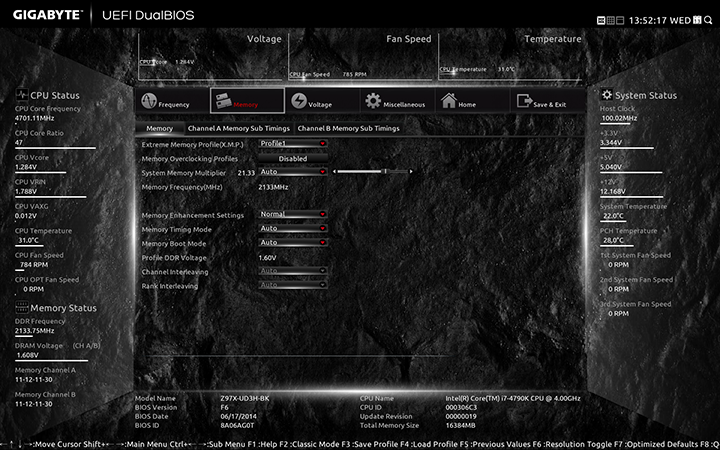Switch to Channel B Memory Sub Timings tab

[x=348, y=129]
